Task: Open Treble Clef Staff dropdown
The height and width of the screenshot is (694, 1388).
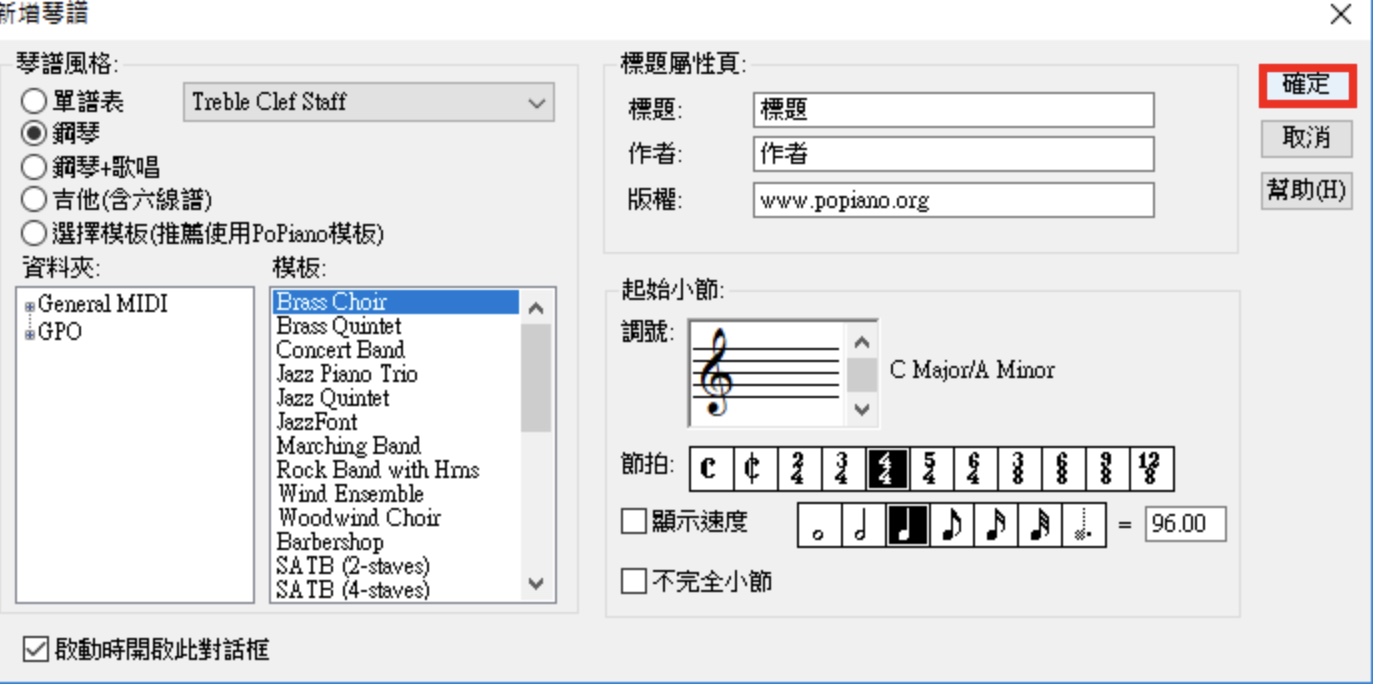Action: (369, 102)
